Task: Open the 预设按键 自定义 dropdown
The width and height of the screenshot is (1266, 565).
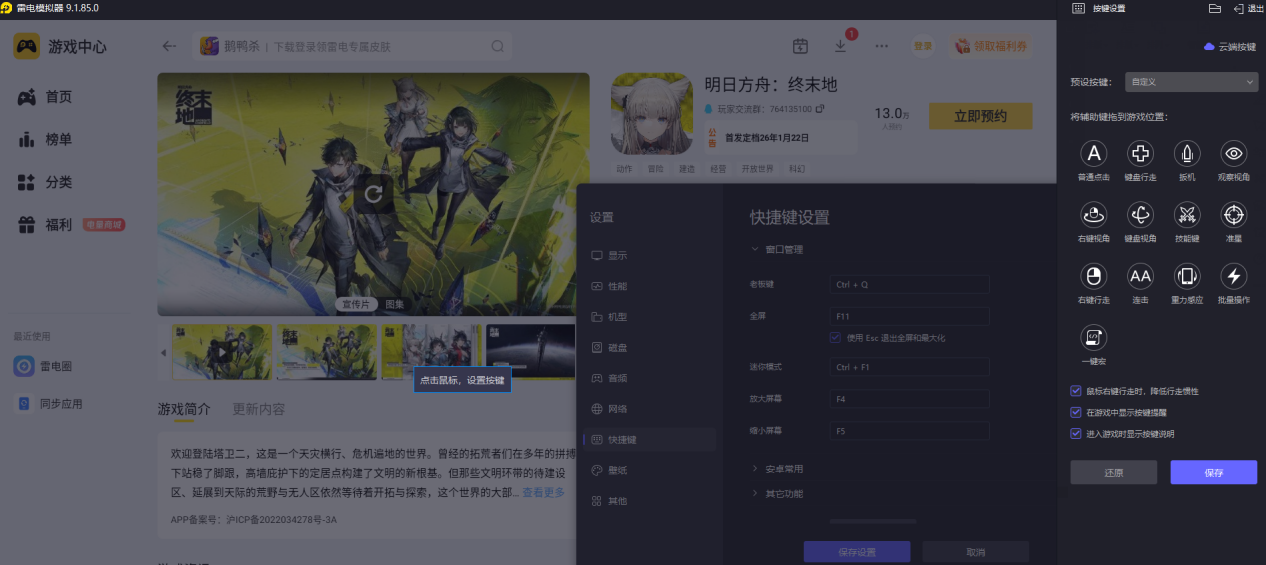Action: tap(1191, 82)
